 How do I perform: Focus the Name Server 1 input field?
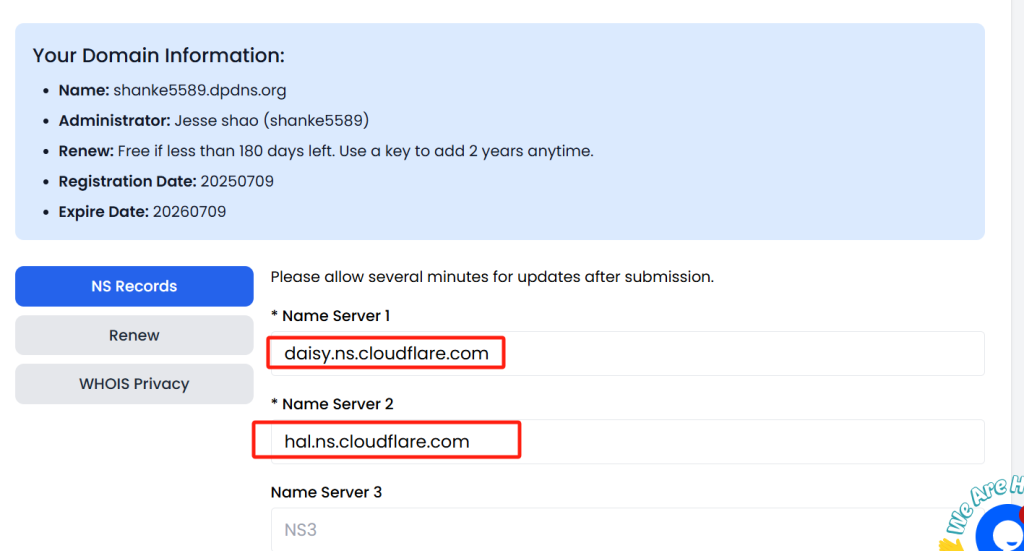click(x=626, y=354)
